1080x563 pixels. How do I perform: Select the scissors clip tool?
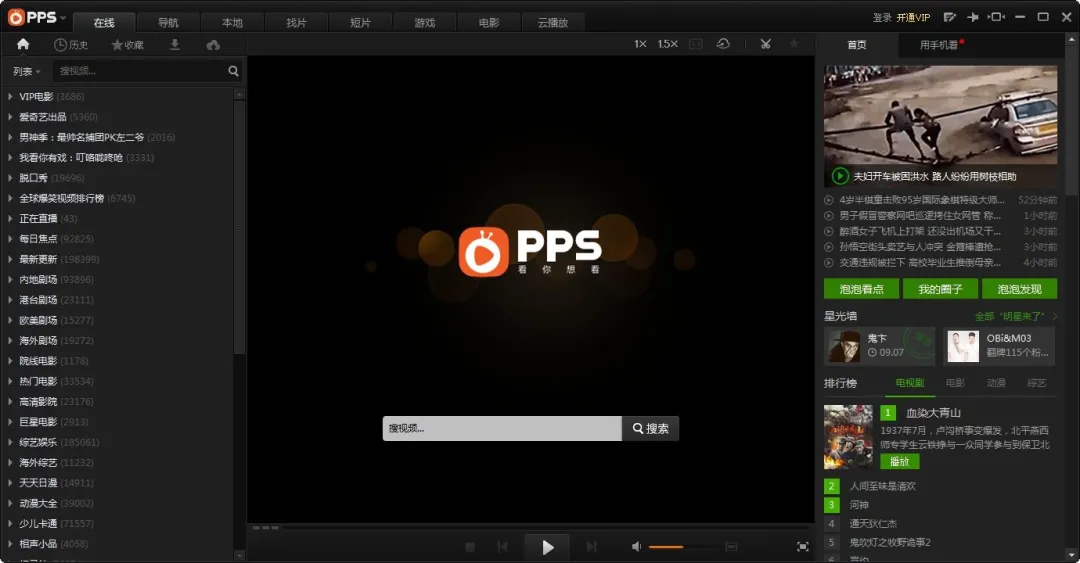(x=765, y=44)
